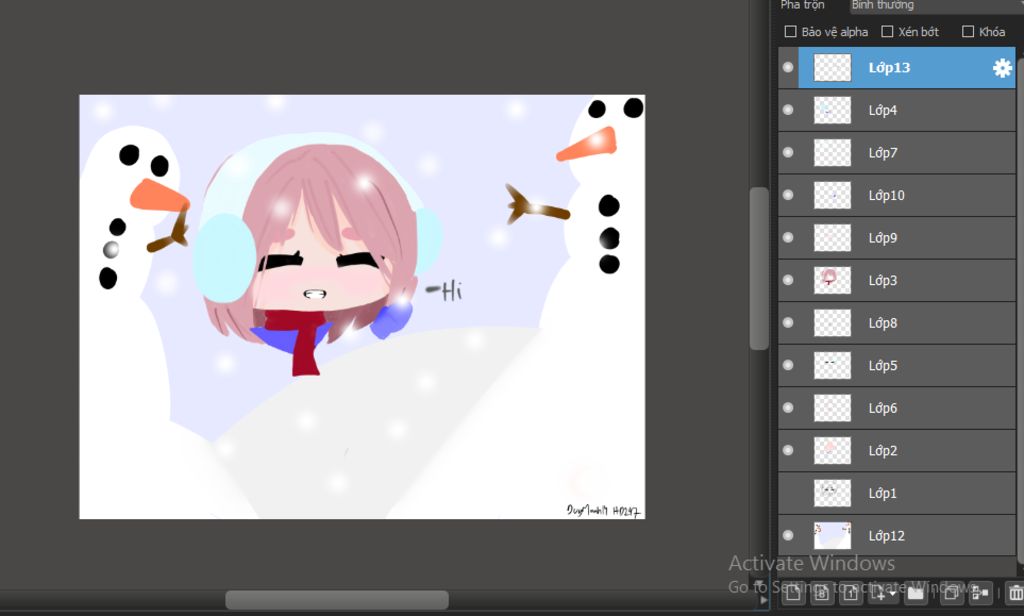Add a new color layer
Viewport: 1024px width, 616px height.
coord(793,593)
